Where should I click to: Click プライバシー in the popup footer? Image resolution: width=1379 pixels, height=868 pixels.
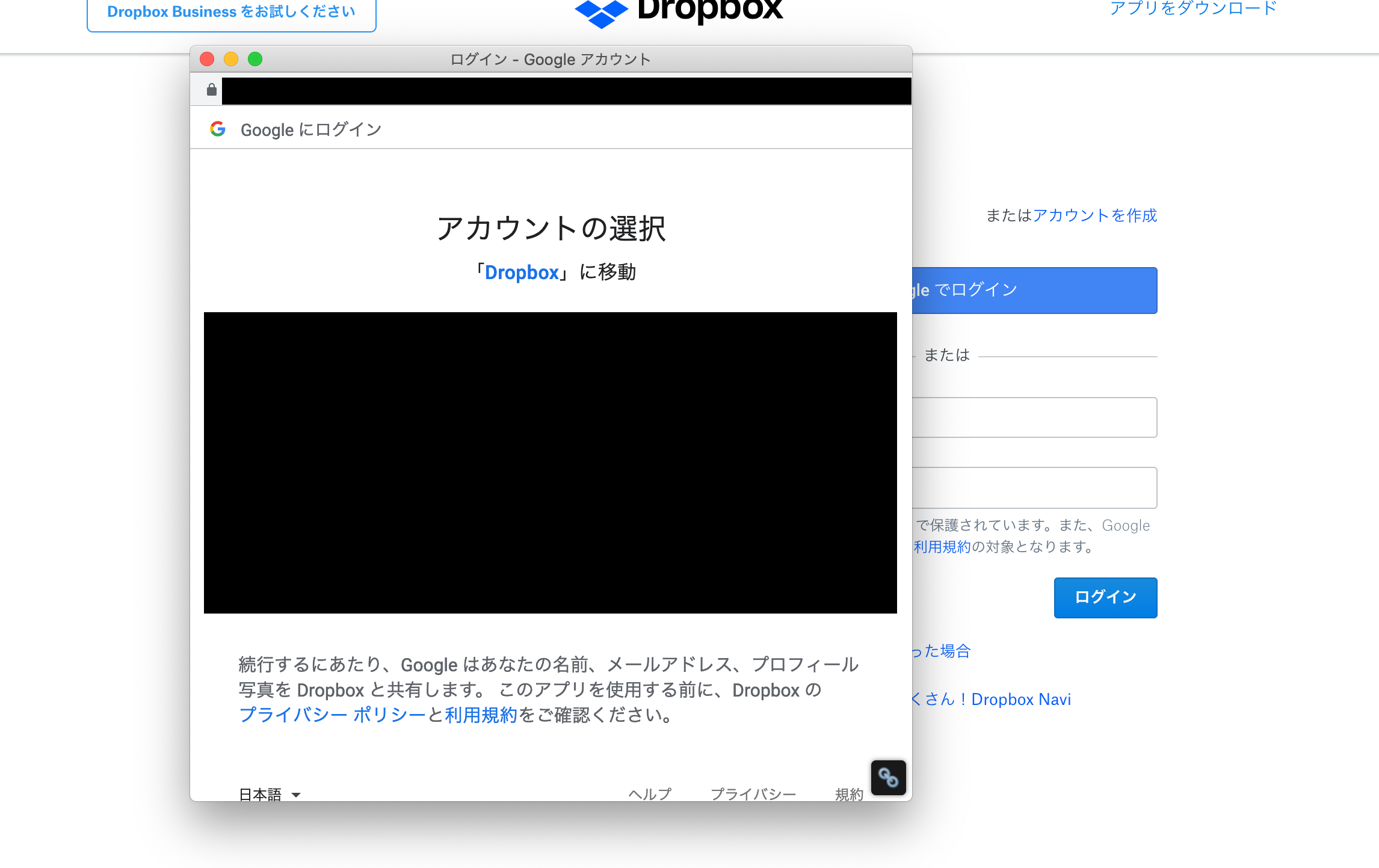[x=753, y=794]
